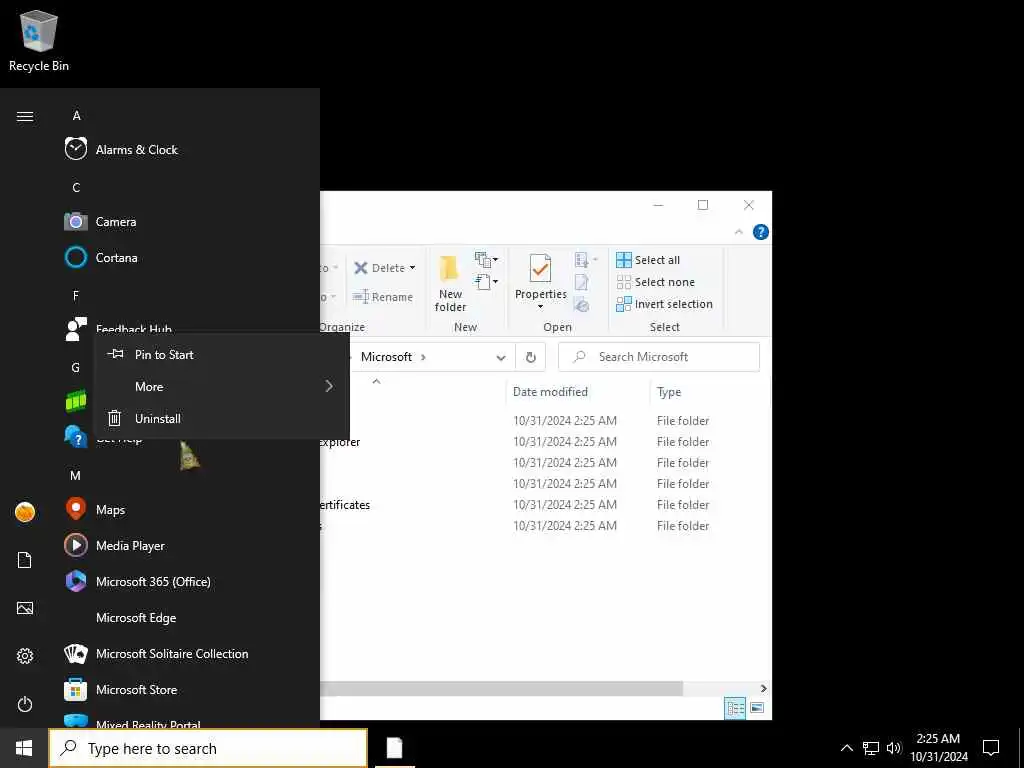Viewport: 1024px width, 768px height.
Task: Click Delete in the Organize group
Action: [385, 268]
